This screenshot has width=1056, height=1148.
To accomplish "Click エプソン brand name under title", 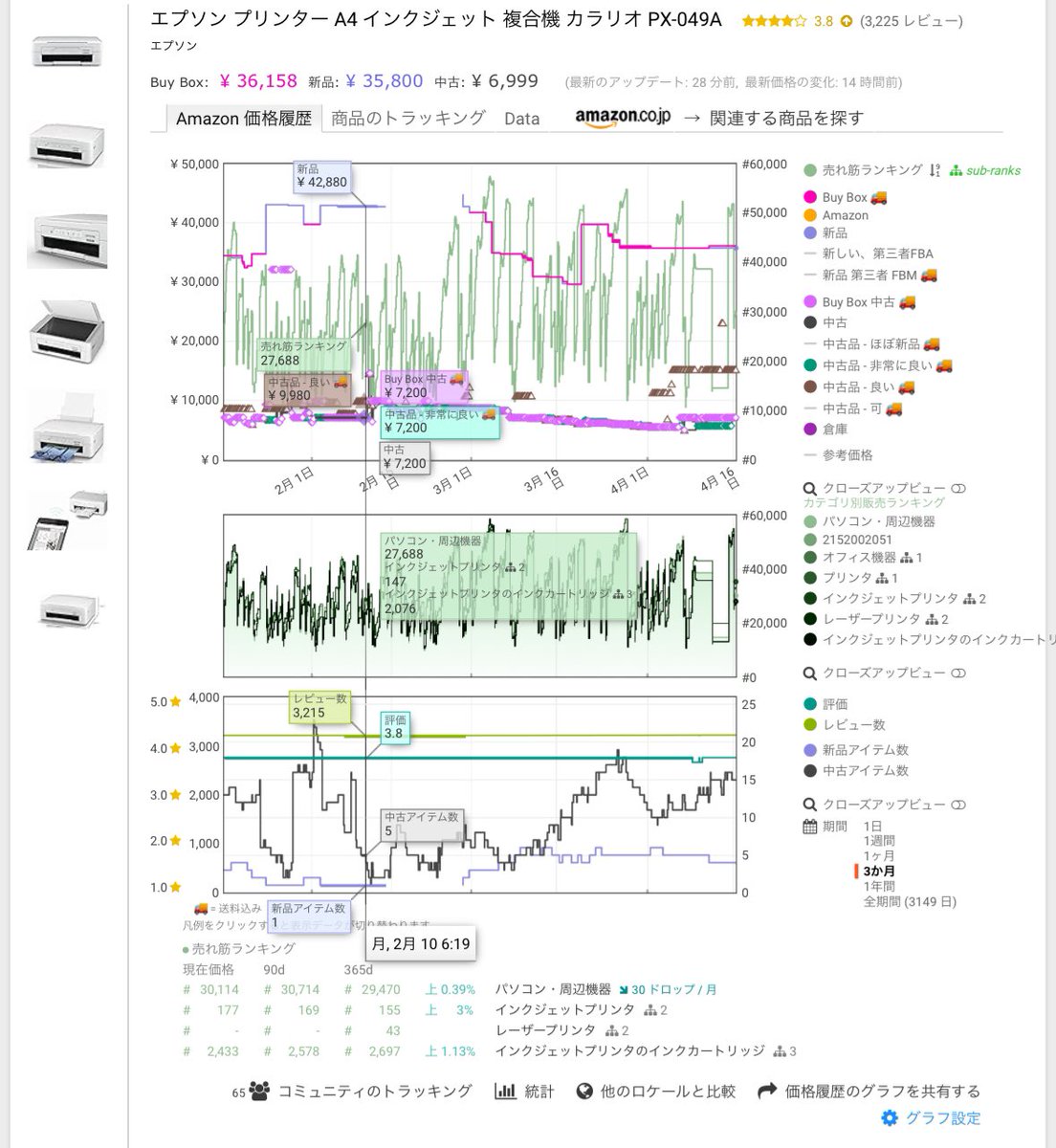I will 174,45.
